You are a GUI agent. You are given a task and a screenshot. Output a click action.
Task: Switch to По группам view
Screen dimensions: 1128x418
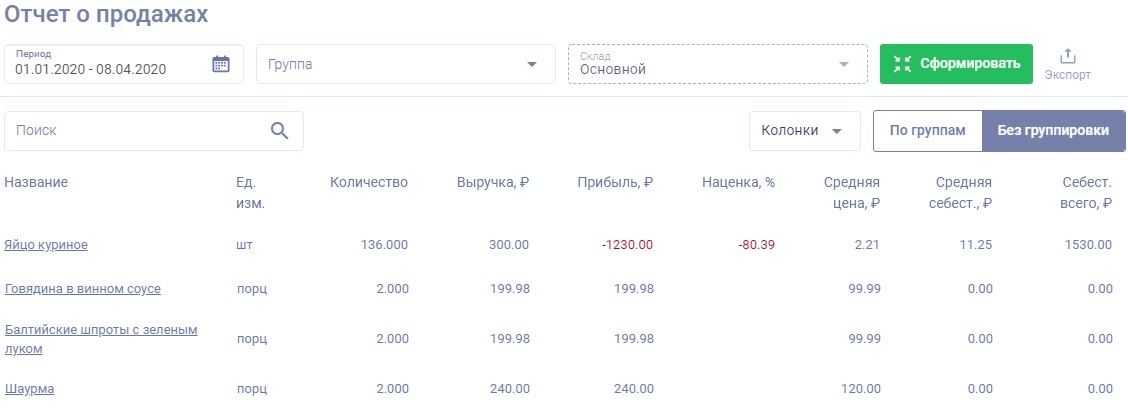pyautogui.click(x=927, y=131)
